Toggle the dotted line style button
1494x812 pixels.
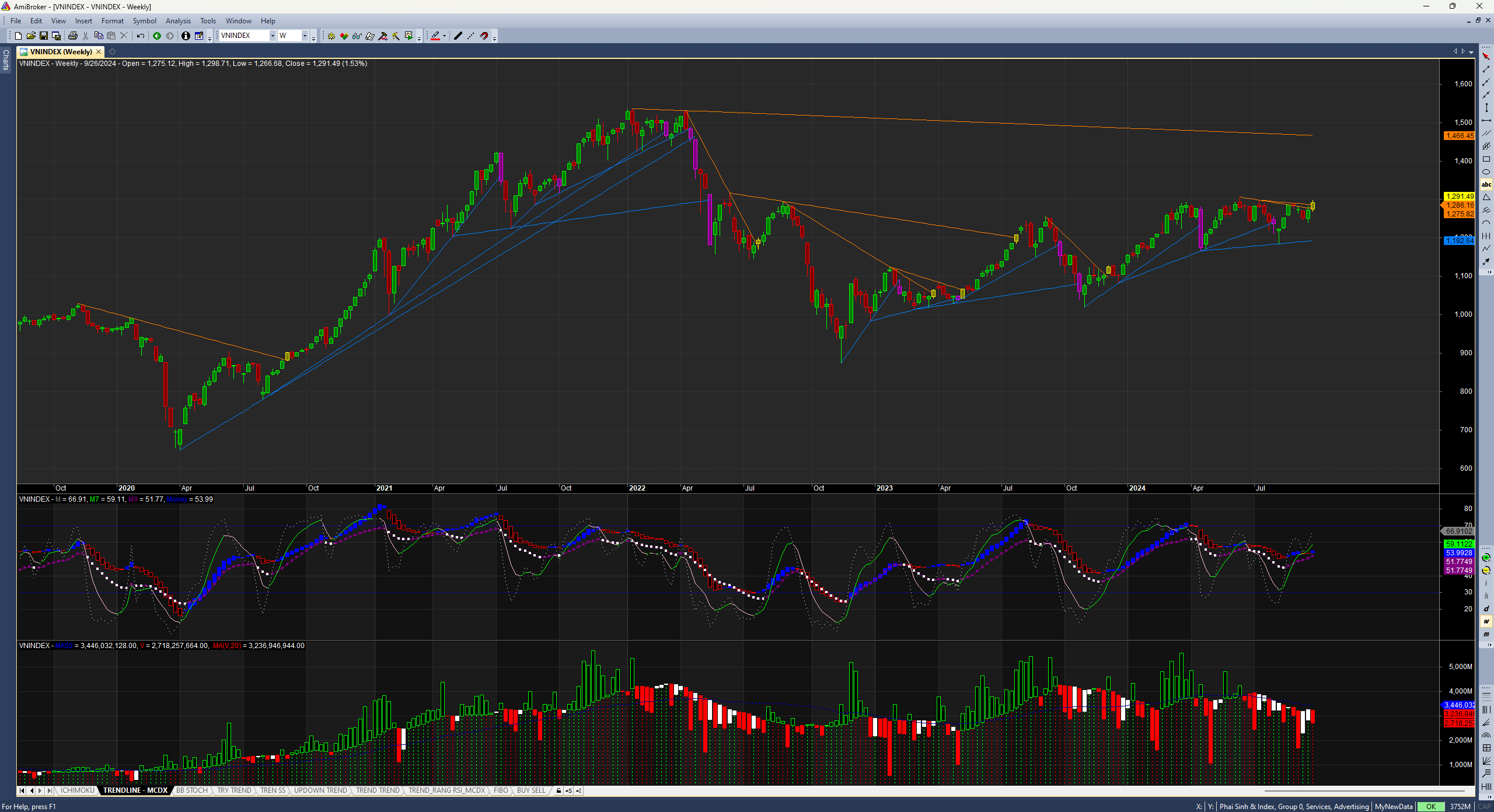point(470,36)
